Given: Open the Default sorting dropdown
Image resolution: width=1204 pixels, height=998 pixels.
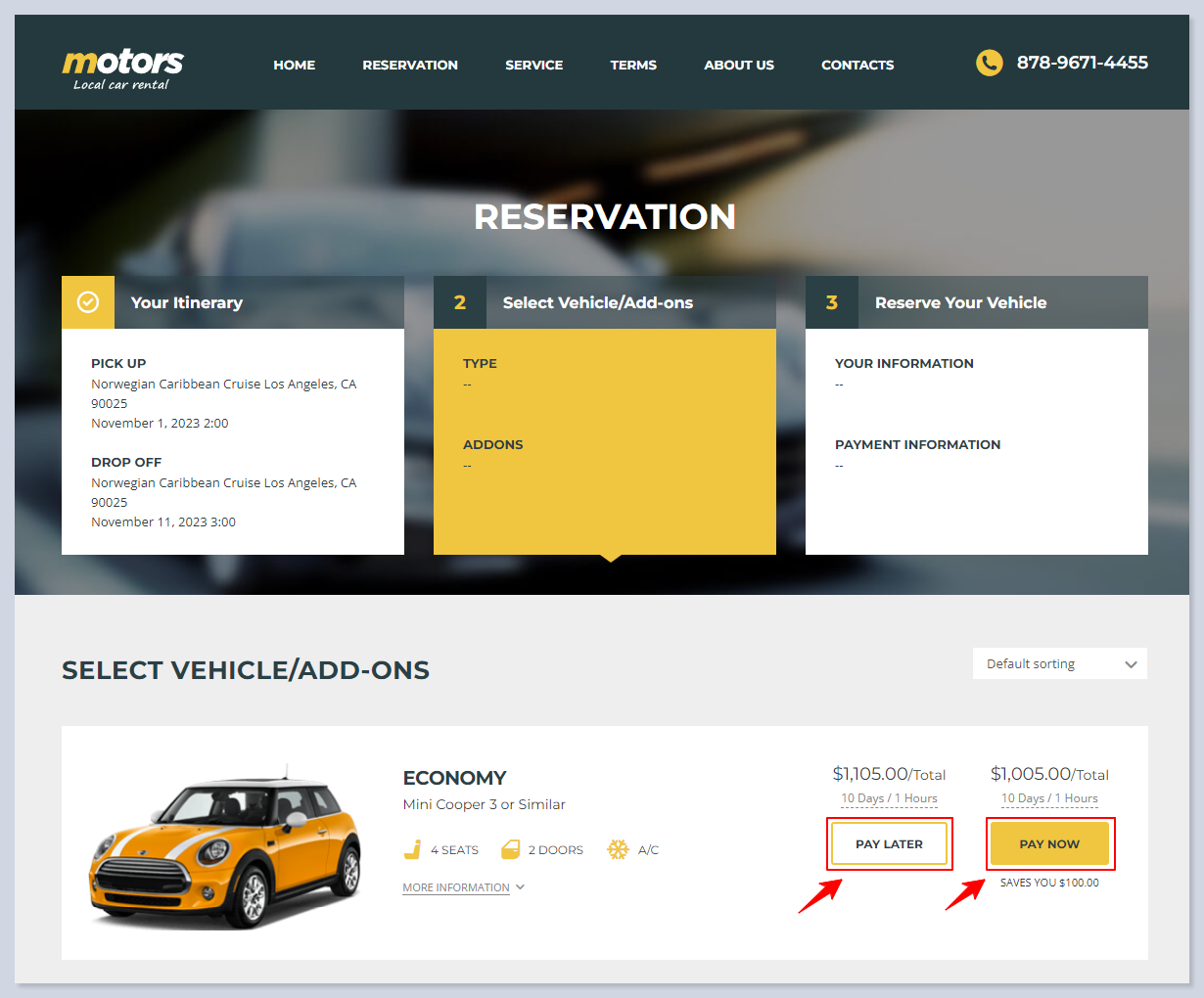Looking at the screenshot, I should point(1059,663).
